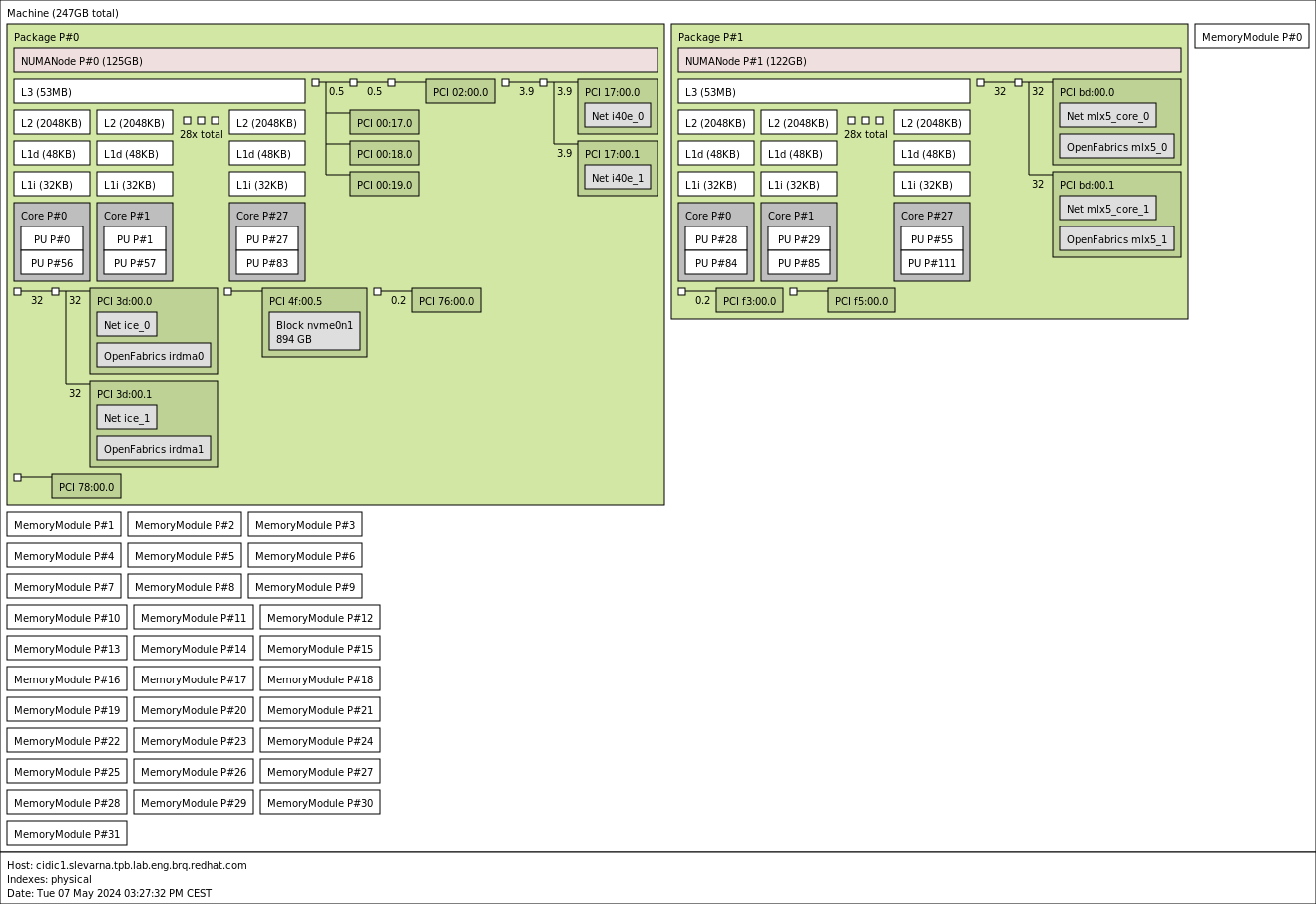Select the PCI f5:00.0 device box
This screenshot has height=904, width=1316.
coord(861,301)
